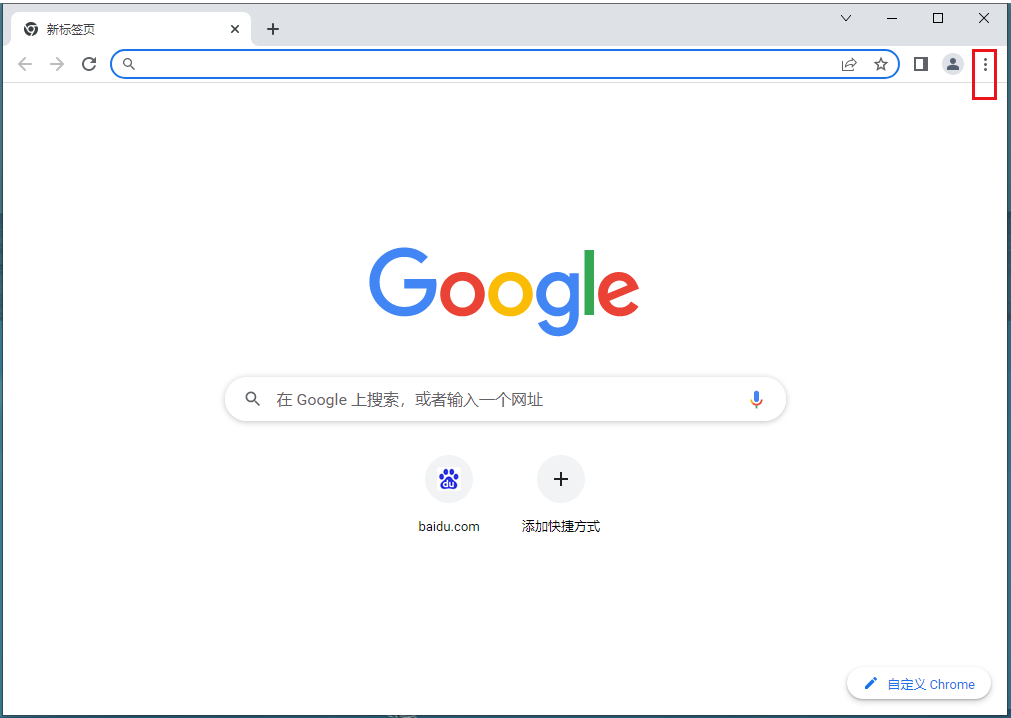This screenshot has height=718, width=1011.
Task: Go back using the back arrow
Action: [x=25, y=64]
